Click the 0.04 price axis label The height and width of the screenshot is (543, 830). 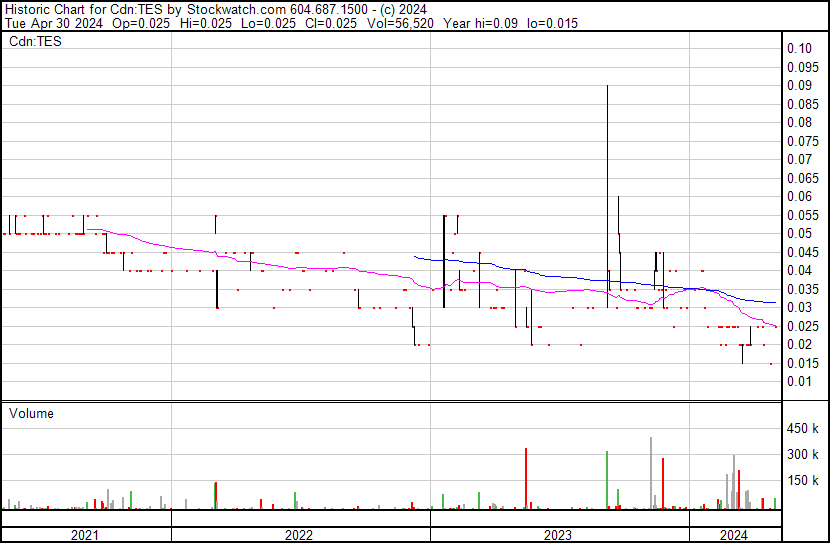click(799, 271)
